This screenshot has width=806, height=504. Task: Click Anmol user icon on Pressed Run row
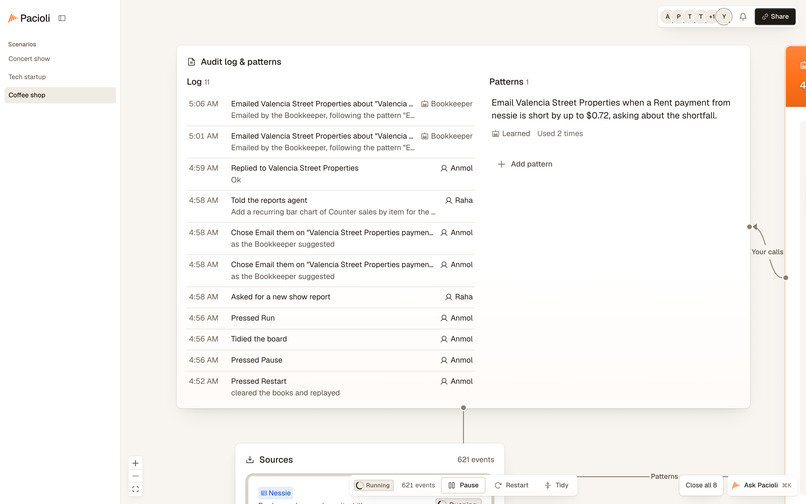click(x=444, y=318)
